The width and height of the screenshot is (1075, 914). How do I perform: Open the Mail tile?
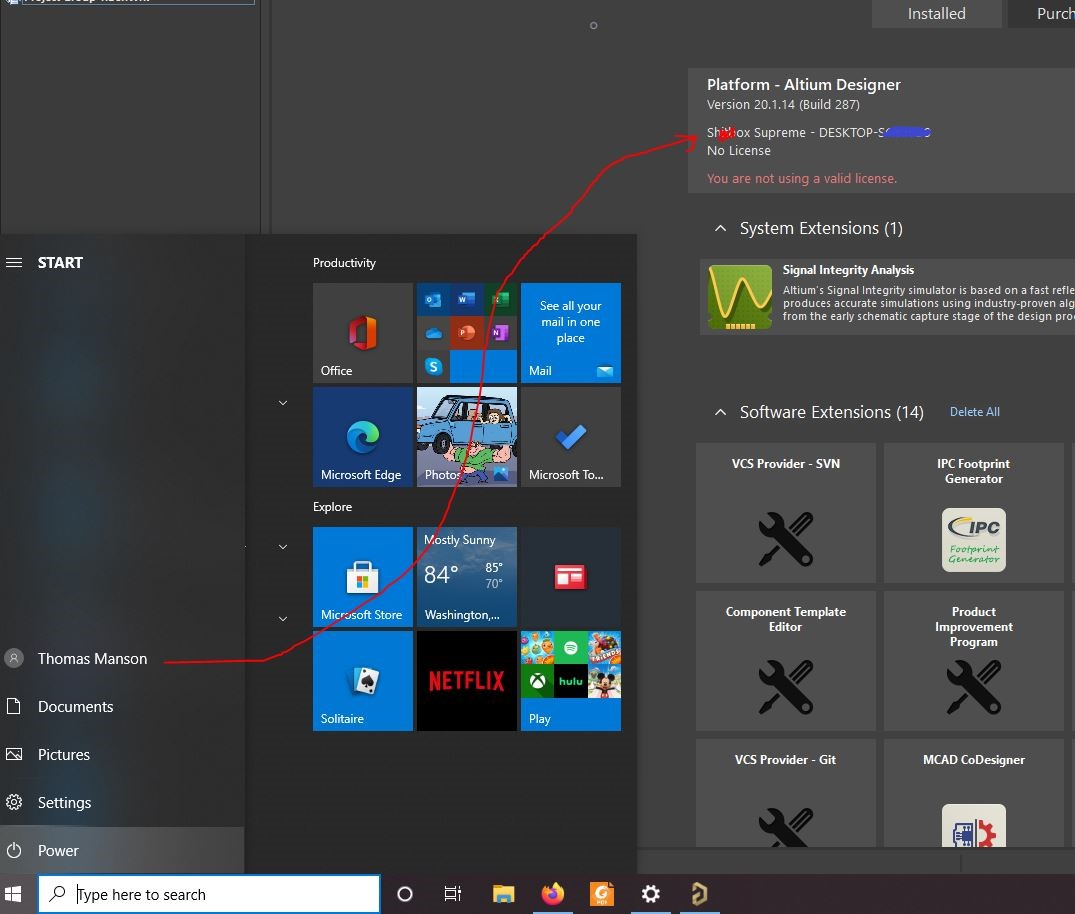[570, 333]
